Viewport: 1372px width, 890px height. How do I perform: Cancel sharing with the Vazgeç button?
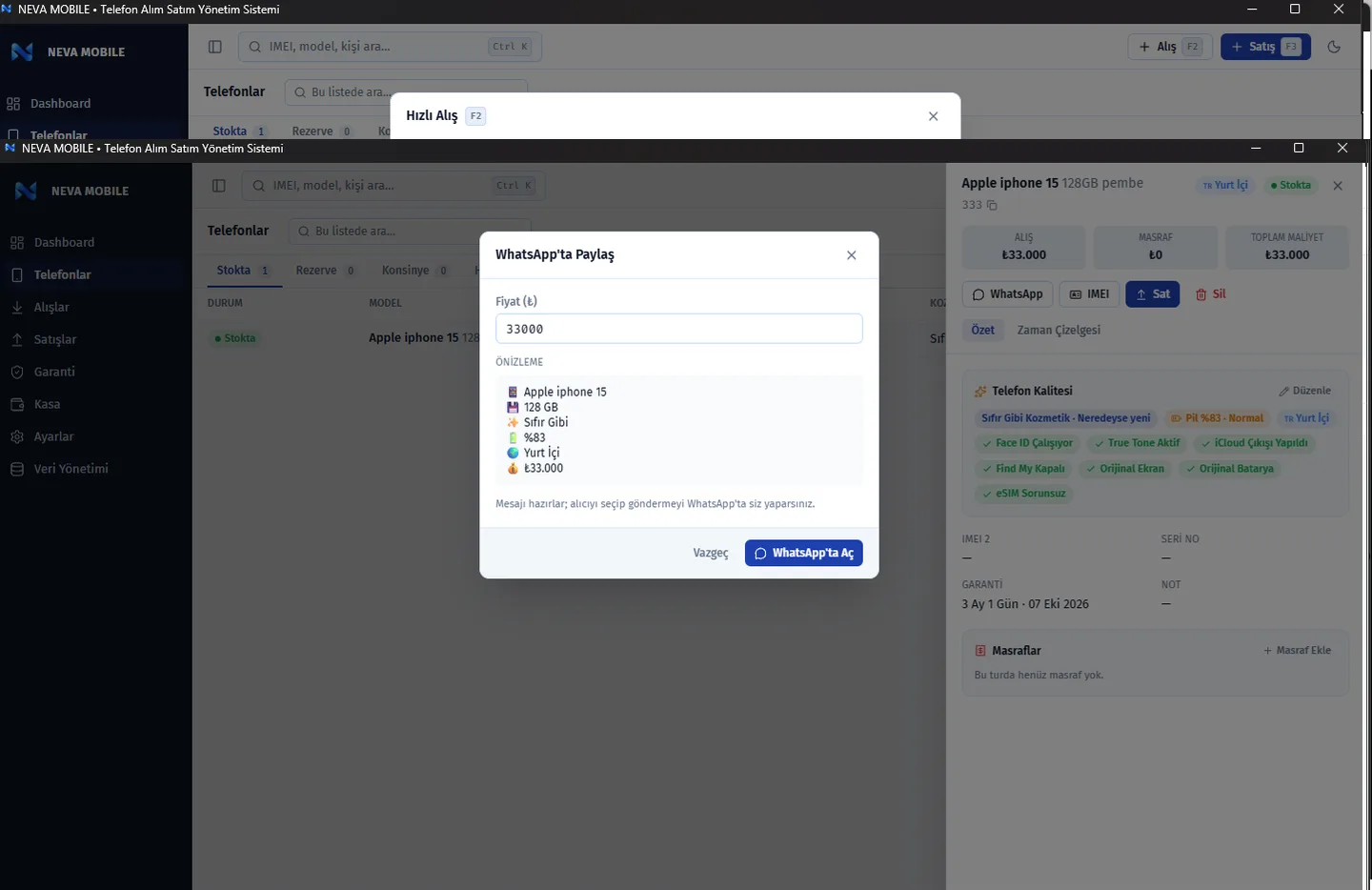click(710, 553)
